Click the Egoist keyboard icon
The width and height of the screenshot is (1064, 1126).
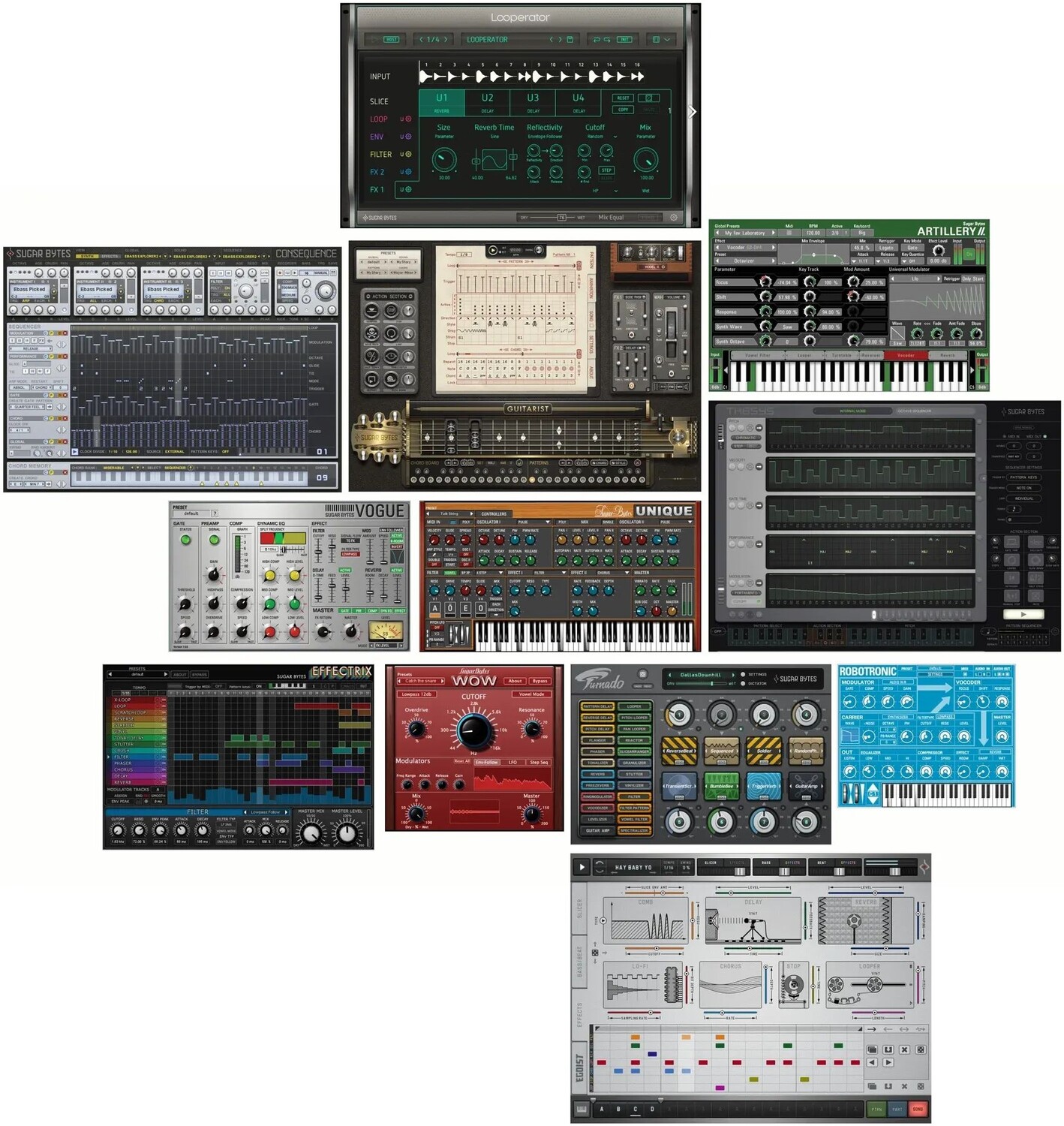point(582,1109)
